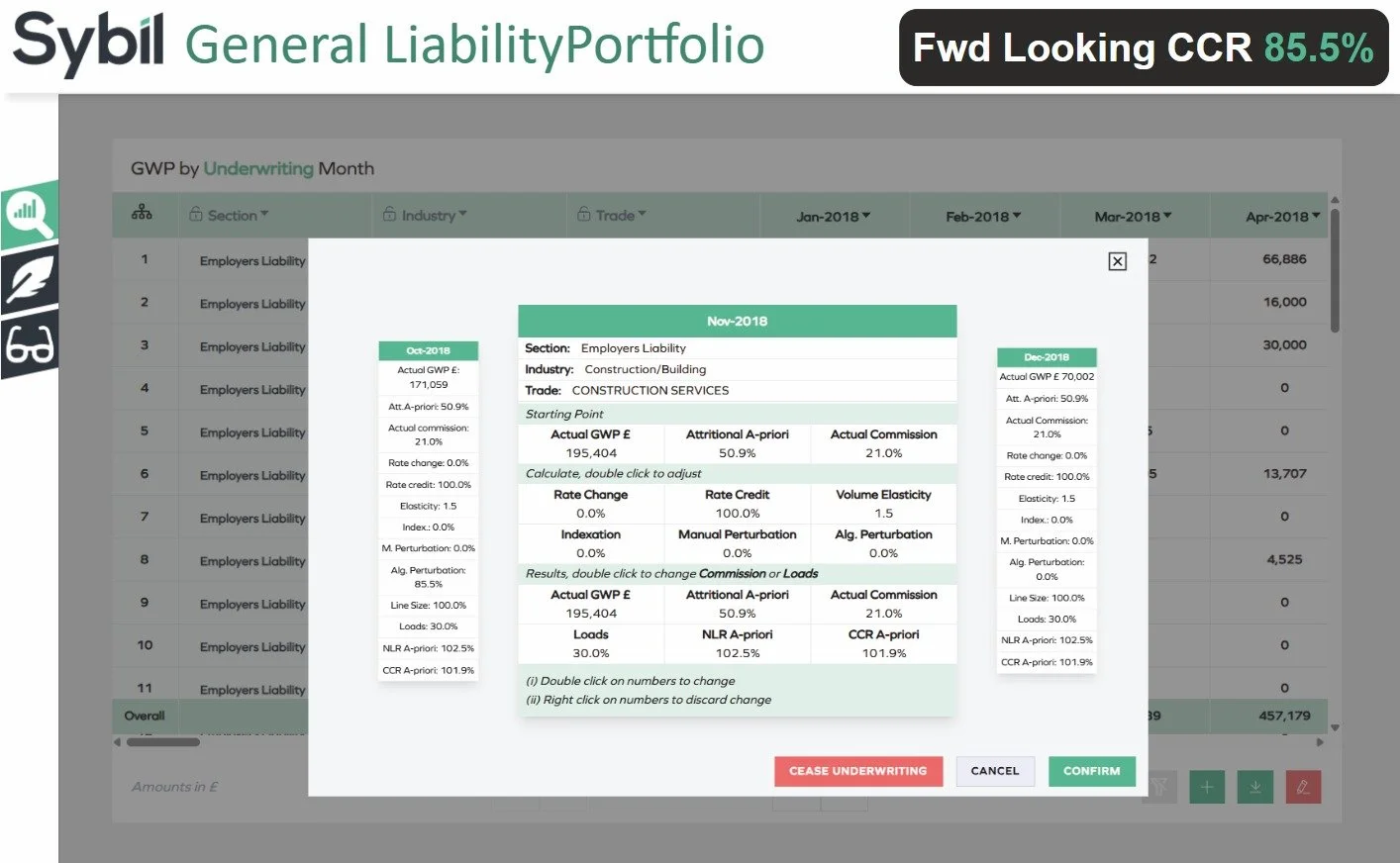Toggle the lock on the Section column
The width and height of the screenshot is (1400, 863).
coord(195,215)
